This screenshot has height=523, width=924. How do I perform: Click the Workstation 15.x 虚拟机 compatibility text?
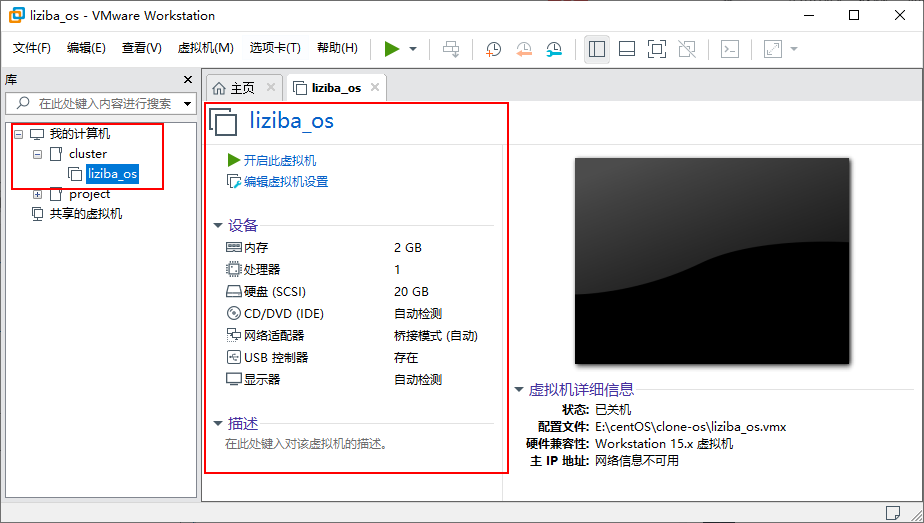coord(664,443)
